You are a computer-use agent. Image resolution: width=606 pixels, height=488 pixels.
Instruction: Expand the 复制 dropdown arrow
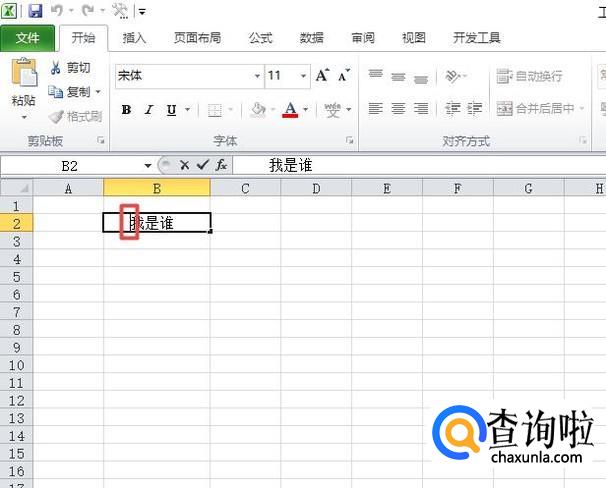pyautogui.click(x=98, y=92)
